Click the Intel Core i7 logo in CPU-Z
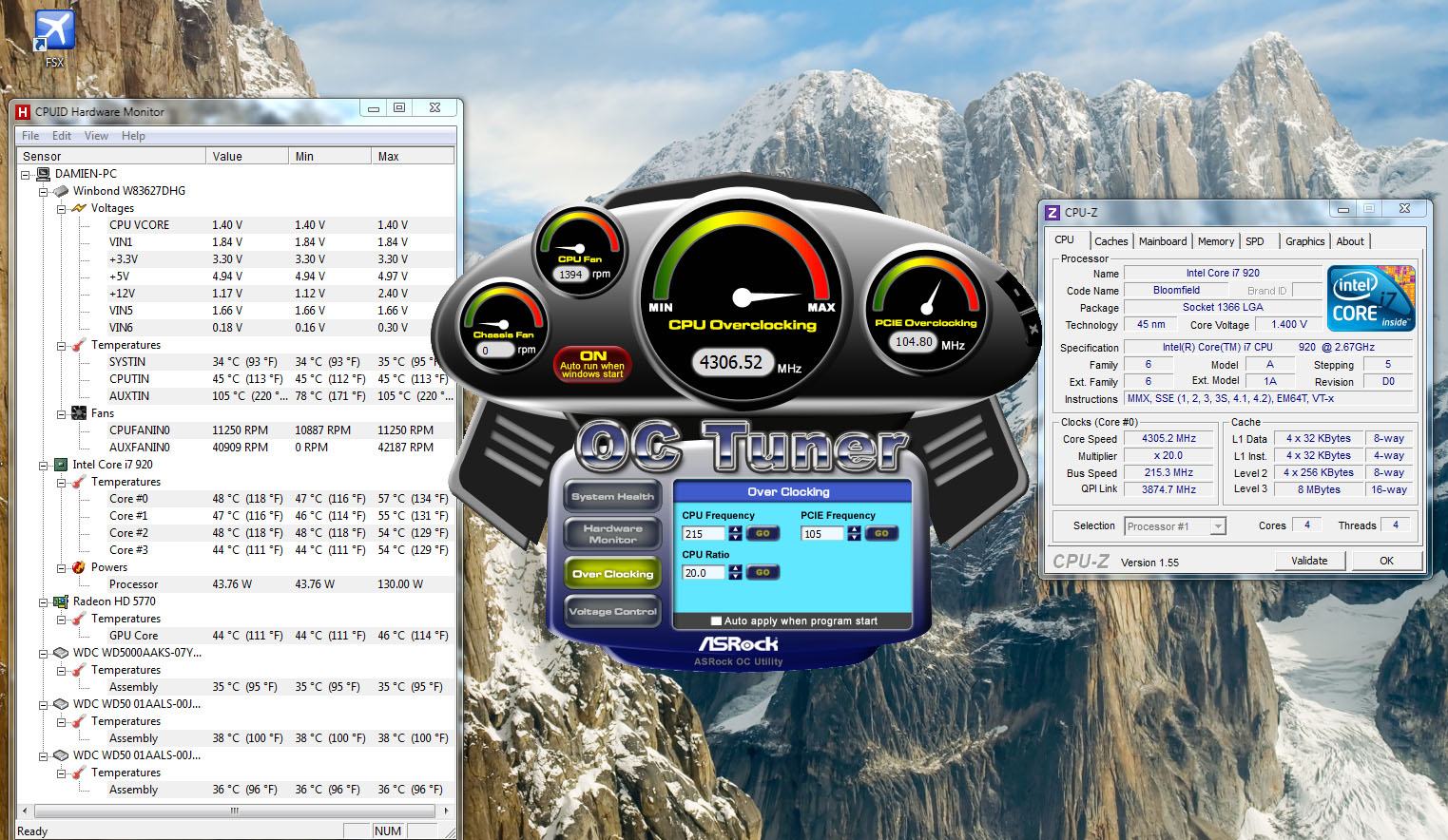The image size is (1448, 840). pos(1370,298)
